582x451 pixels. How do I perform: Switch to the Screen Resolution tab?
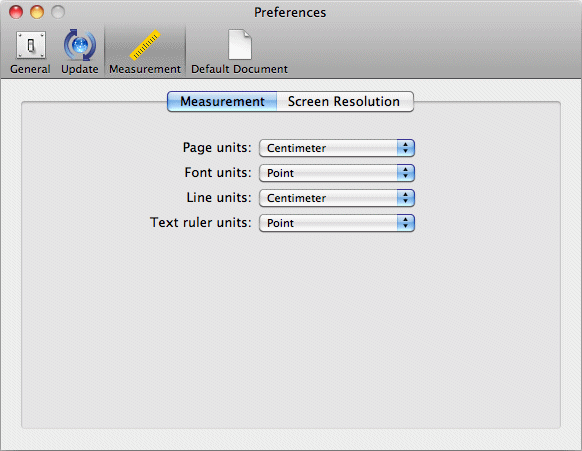345,101
